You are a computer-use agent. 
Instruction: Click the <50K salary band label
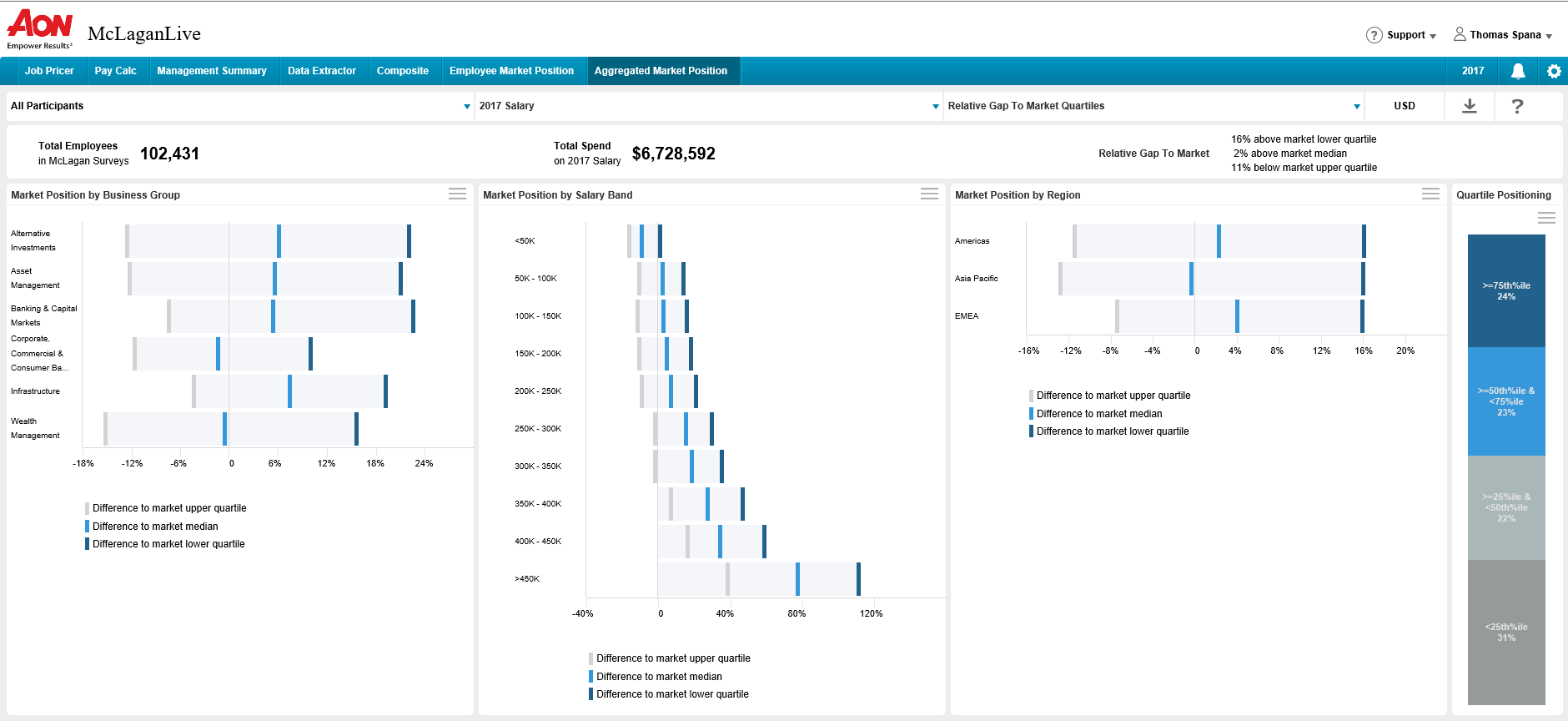coord(525,241)
